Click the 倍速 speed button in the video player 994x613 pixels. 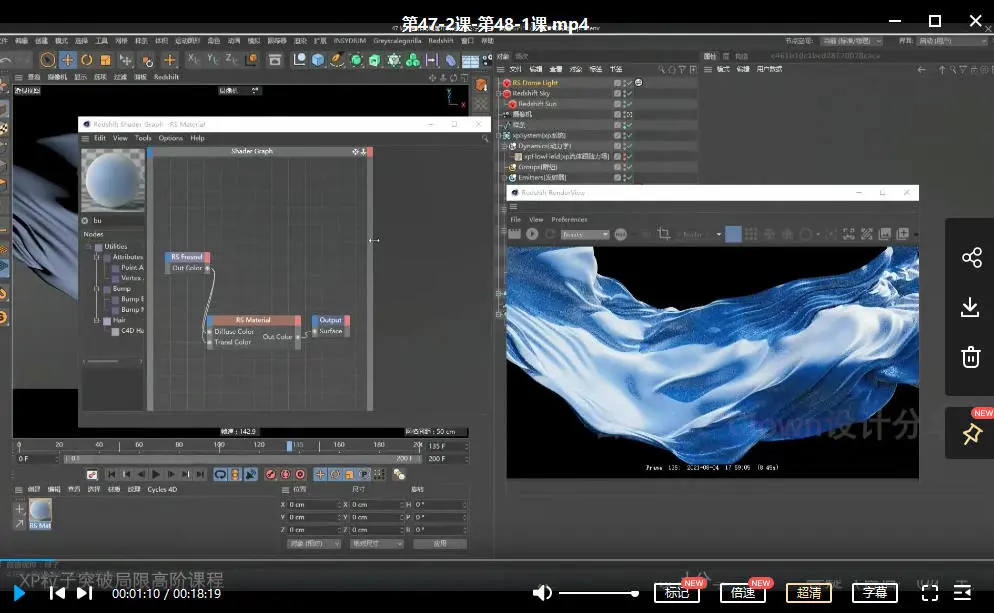742,592
